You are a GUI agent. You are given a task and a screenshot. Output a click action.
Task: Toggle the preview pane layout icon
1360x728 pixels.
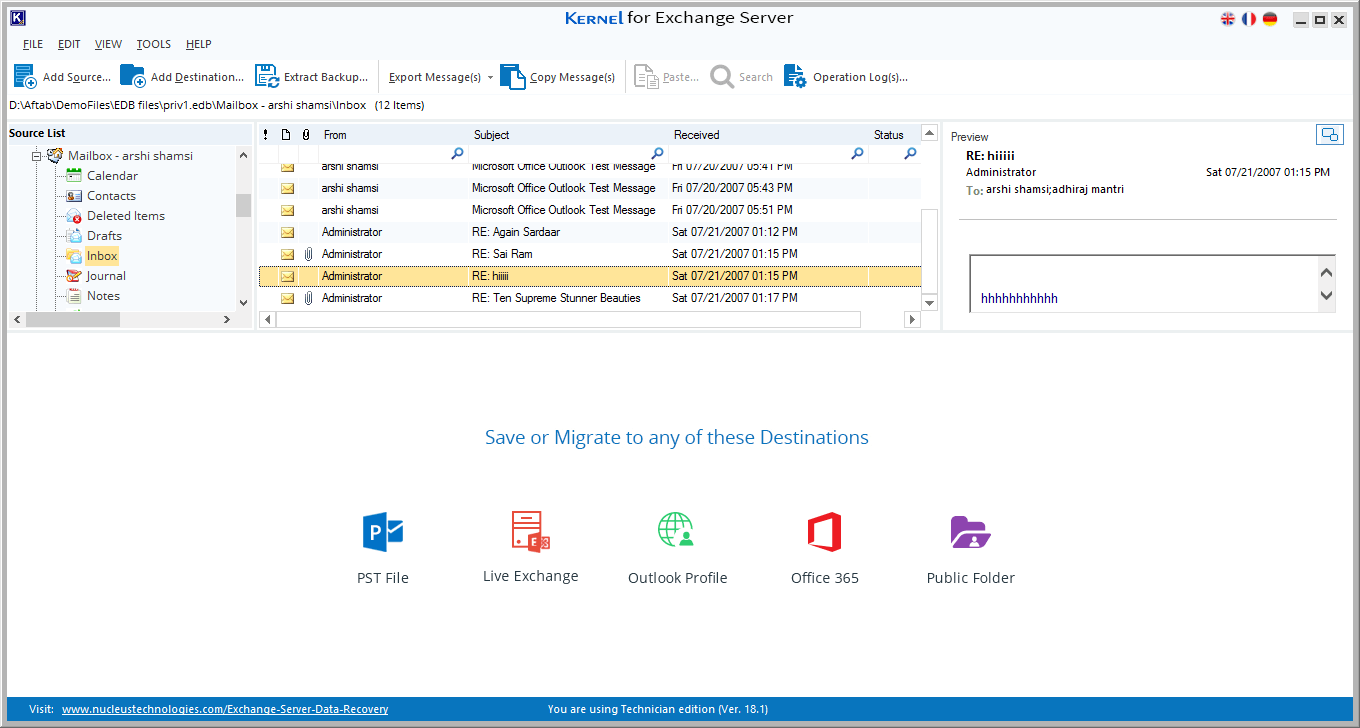(x=1329, y=135)
